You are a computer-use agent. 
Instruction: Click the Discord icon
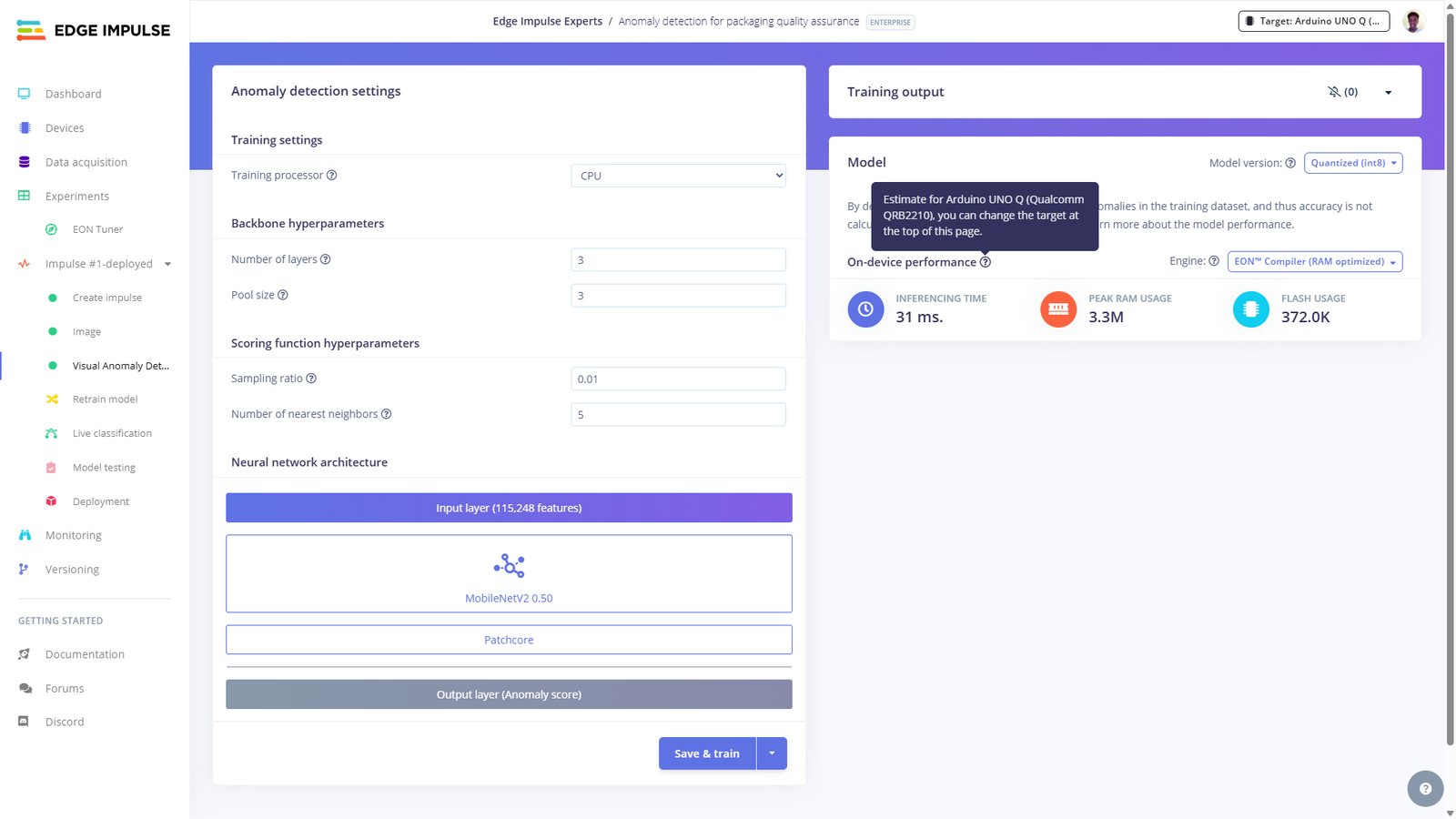click(x=24, y=722)
